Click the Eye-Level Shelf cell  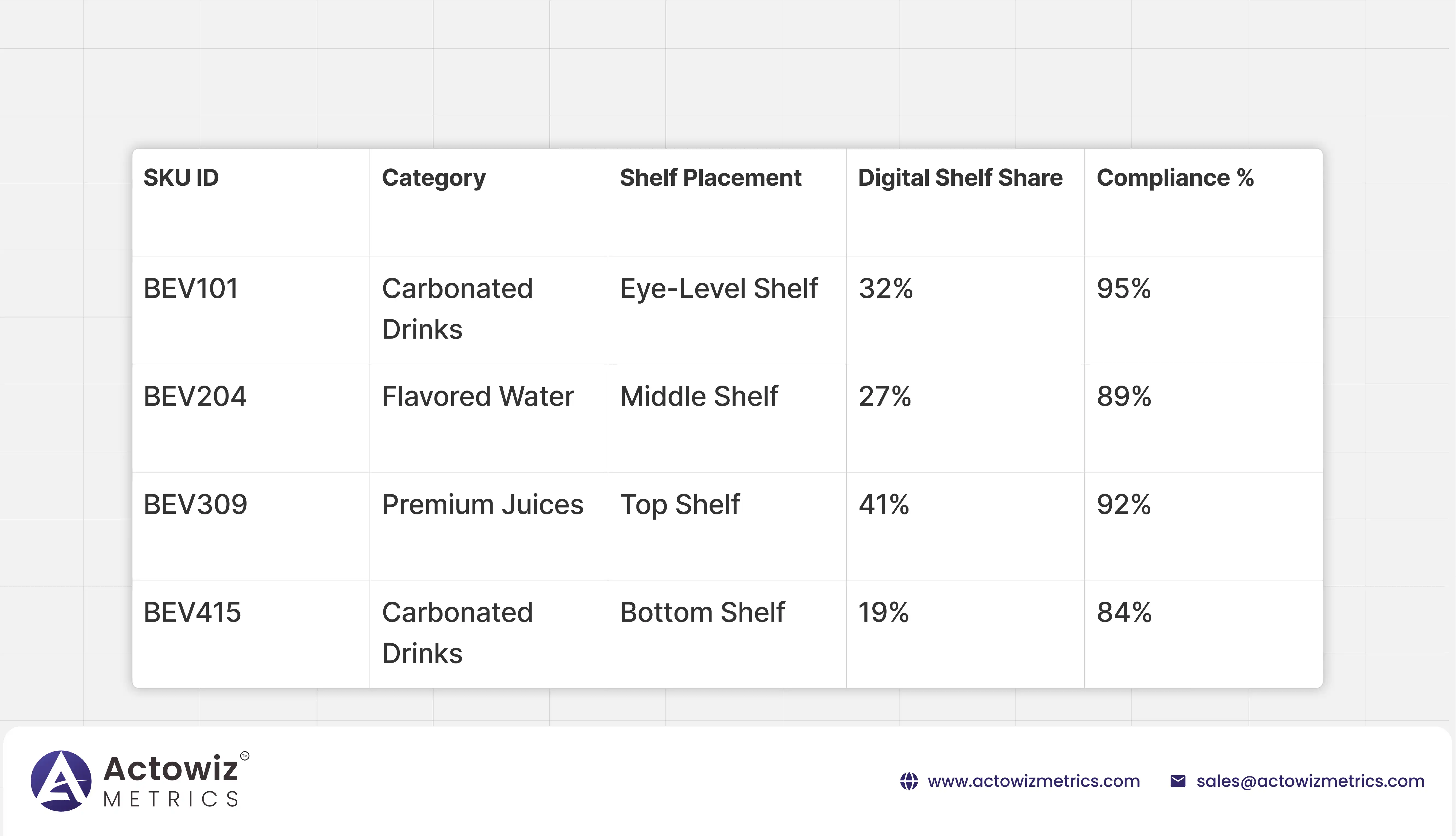click(x=719, y=288)
